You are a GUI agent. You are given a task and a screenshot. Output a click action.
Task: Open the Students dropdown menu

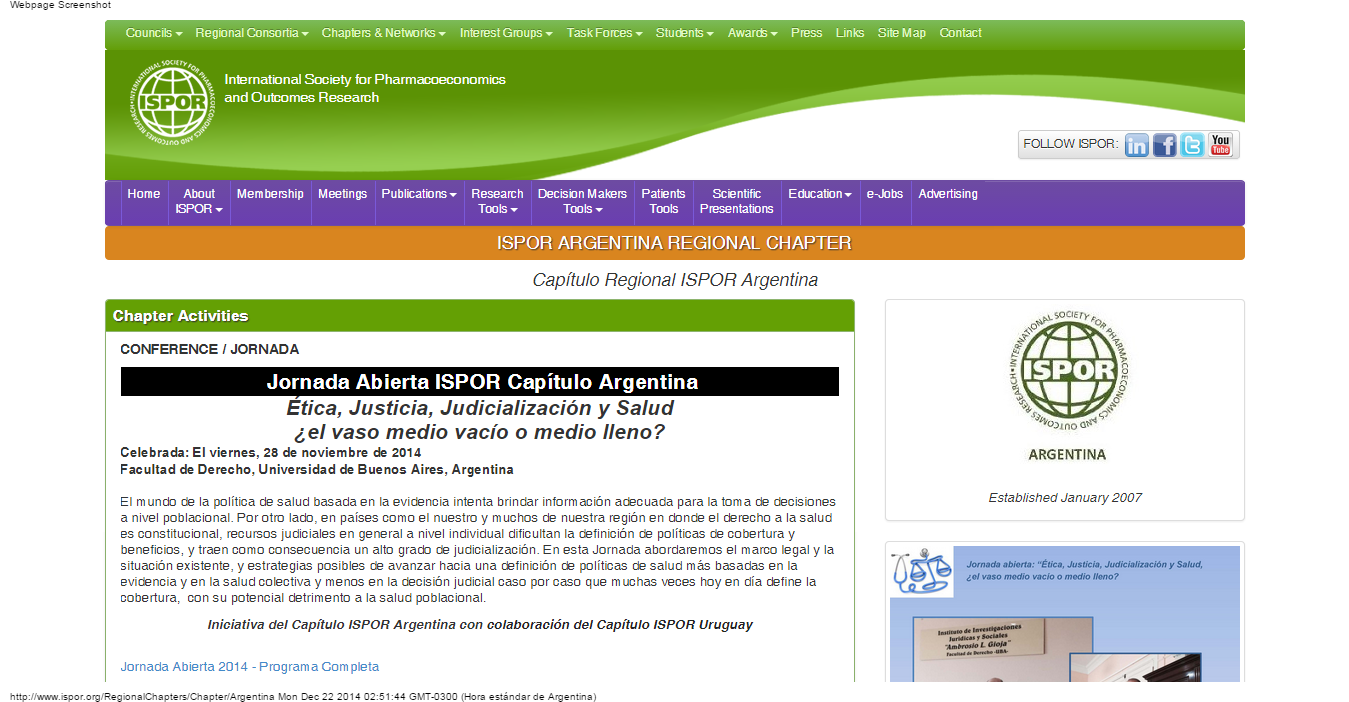click(684, 33)
